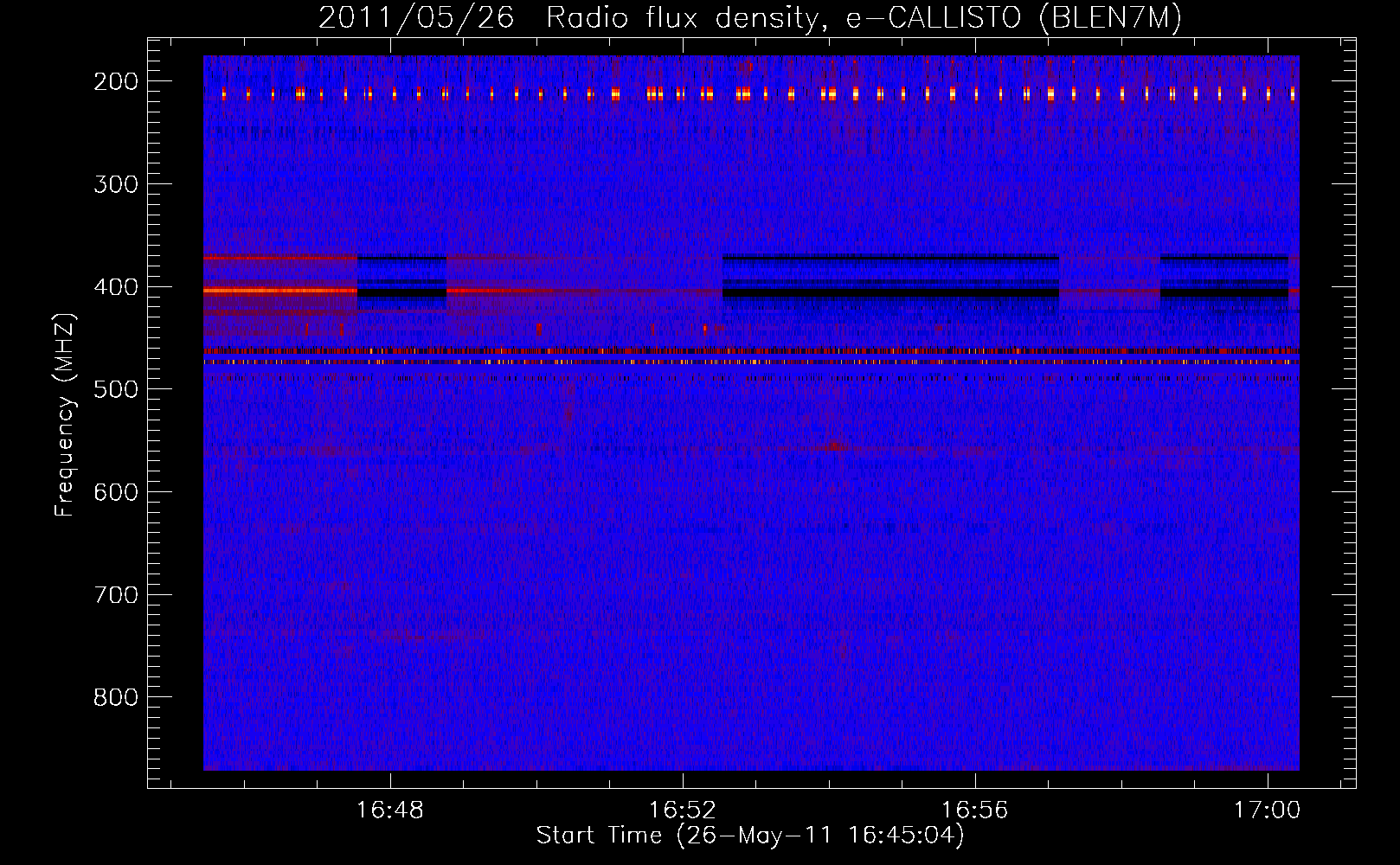Click the 300 frequency tick label

pyautogui.click(x=115, y=184)
